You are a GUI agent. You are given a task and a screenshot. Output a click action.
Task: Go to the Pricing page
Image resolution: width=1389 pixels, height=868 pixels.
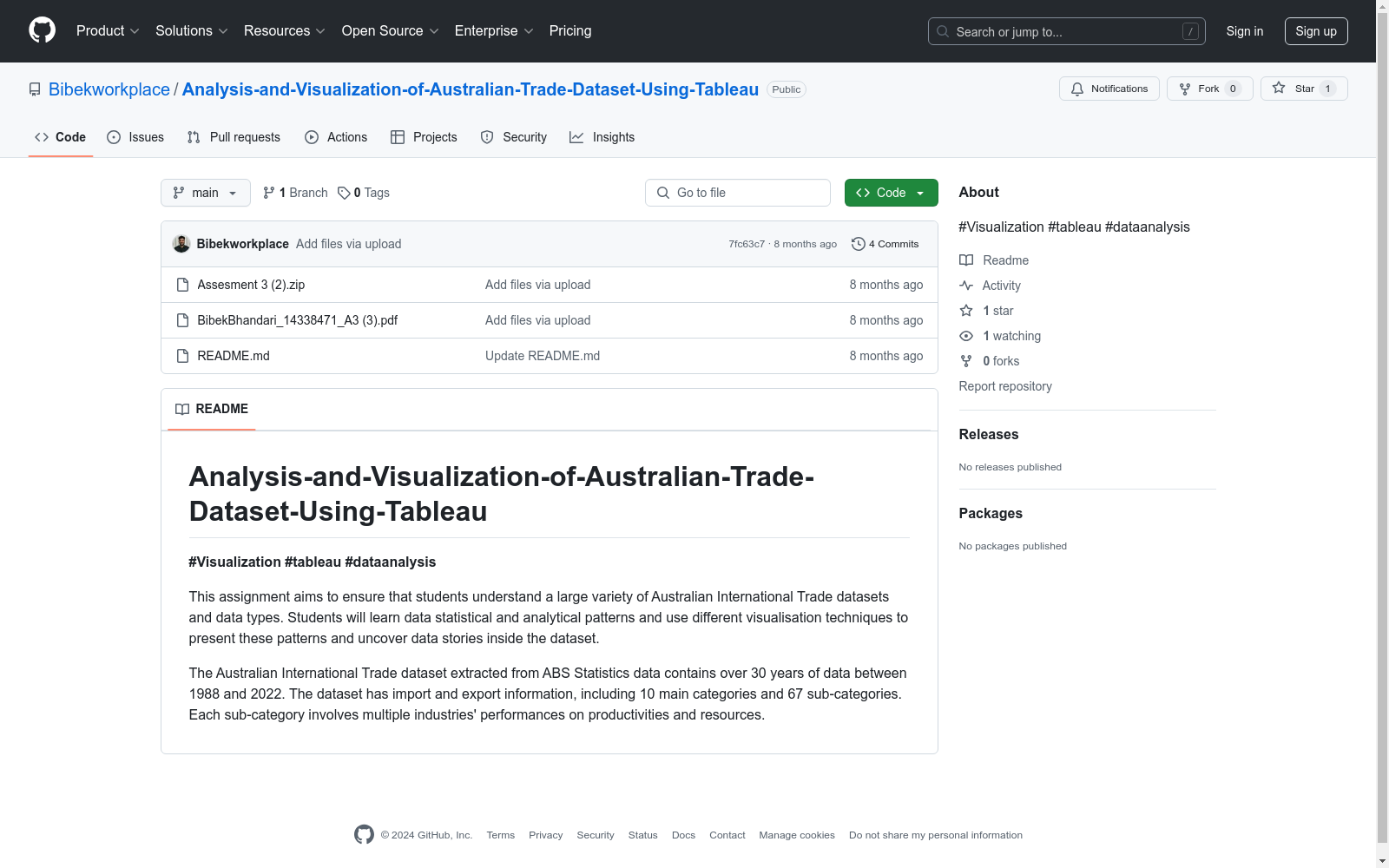(570, 31)
